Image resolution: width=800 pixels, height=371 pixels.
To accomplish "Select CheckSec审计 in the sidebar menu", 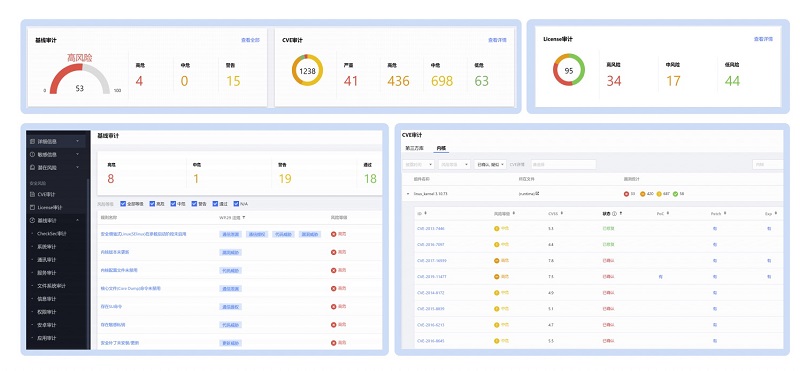I will pos(52,234).
